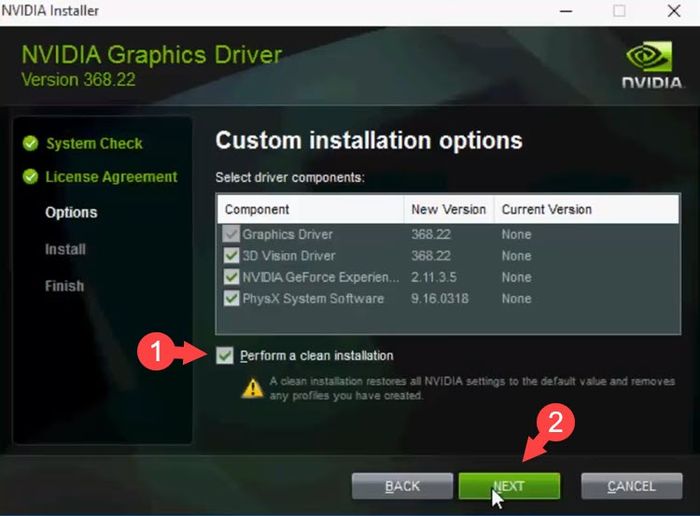700x516 pixels.
Task: Toggle the Graphics Driver checkbox
Action: click(x=231, y=234)
